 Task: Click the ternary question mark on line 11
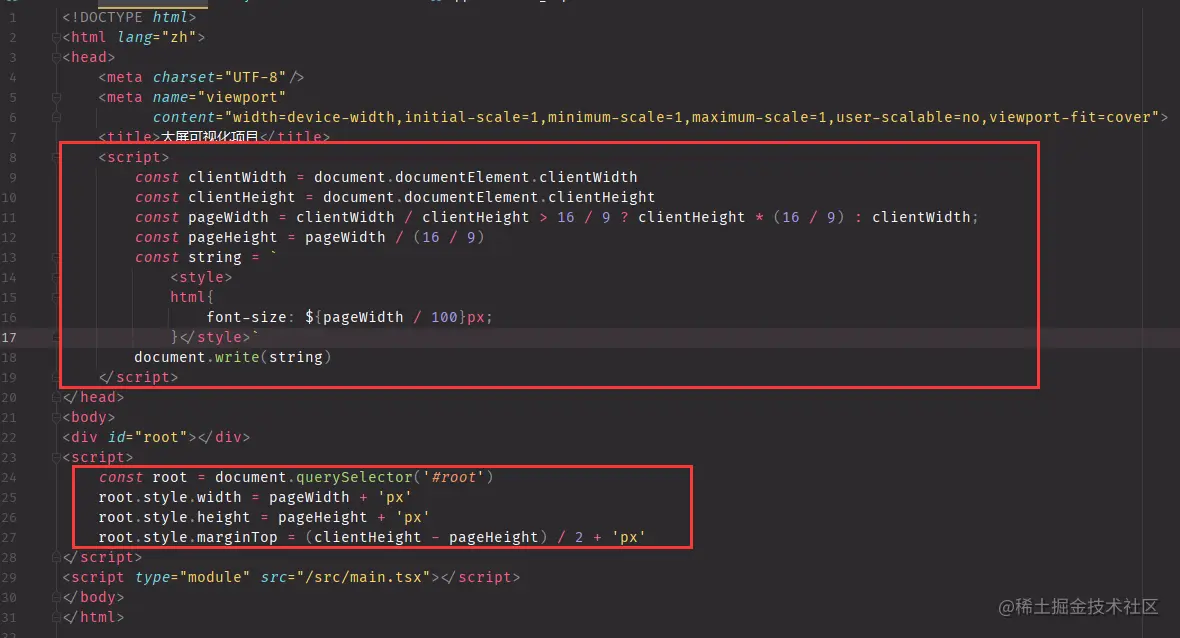coord(624,217)
